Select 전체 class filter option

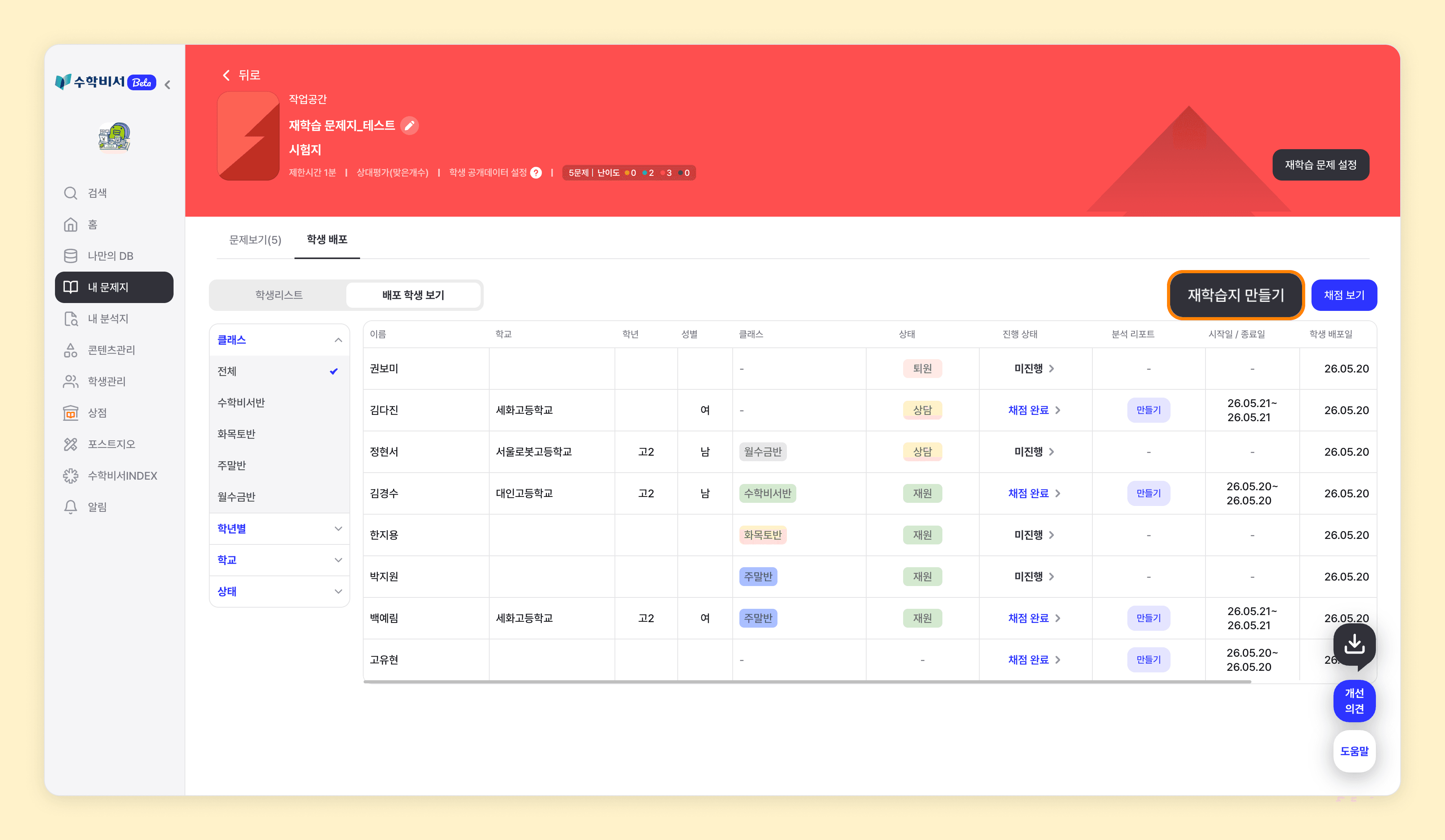coord(279,371)
